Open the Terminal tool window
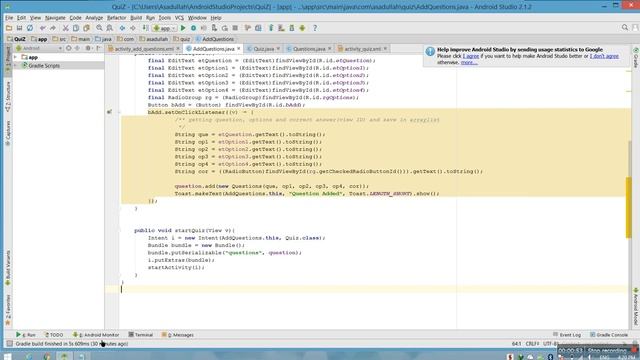The width and height of the screenshot is (640, 360). click(141, 335)
